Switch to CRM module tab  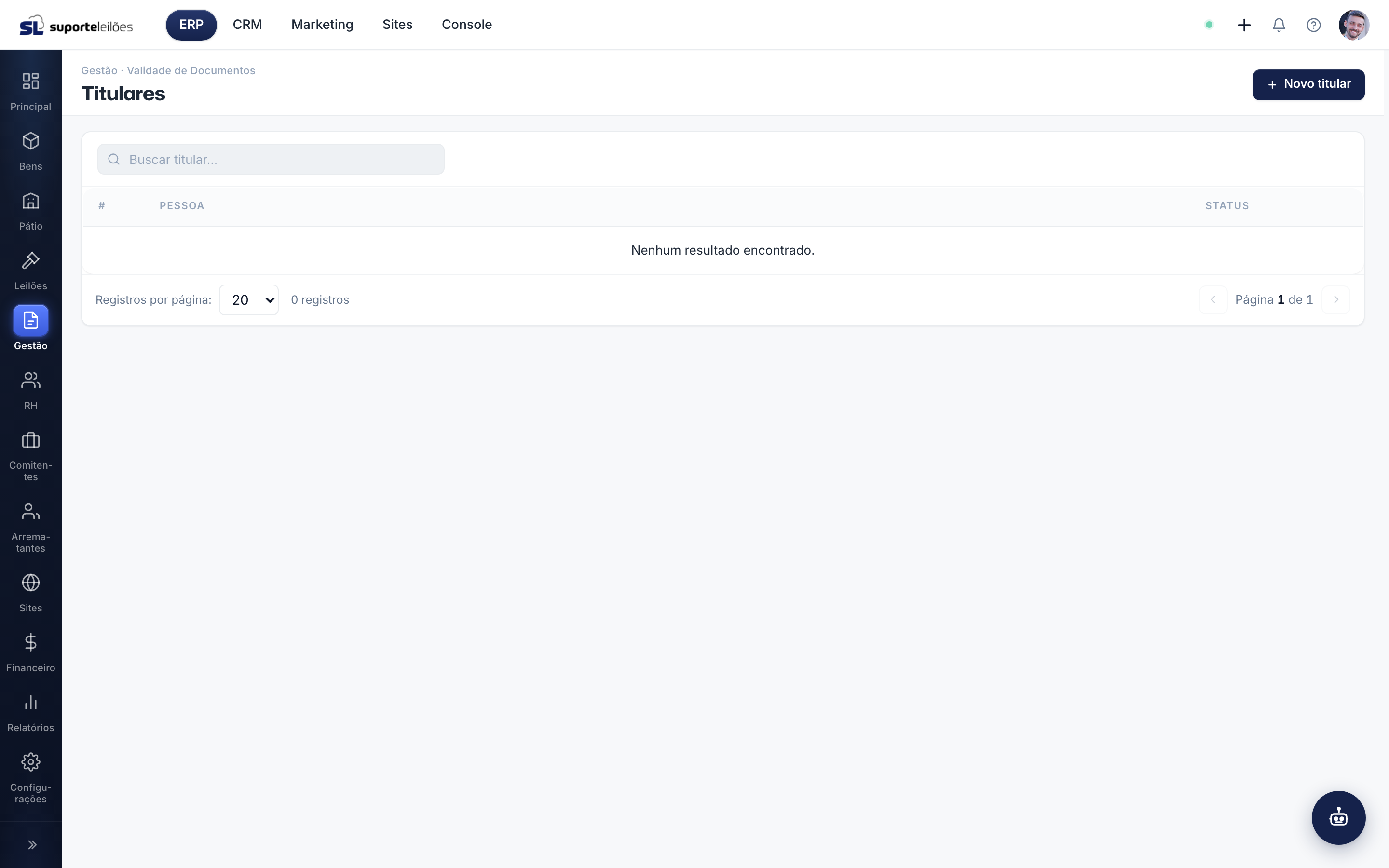tap(247, 25)
